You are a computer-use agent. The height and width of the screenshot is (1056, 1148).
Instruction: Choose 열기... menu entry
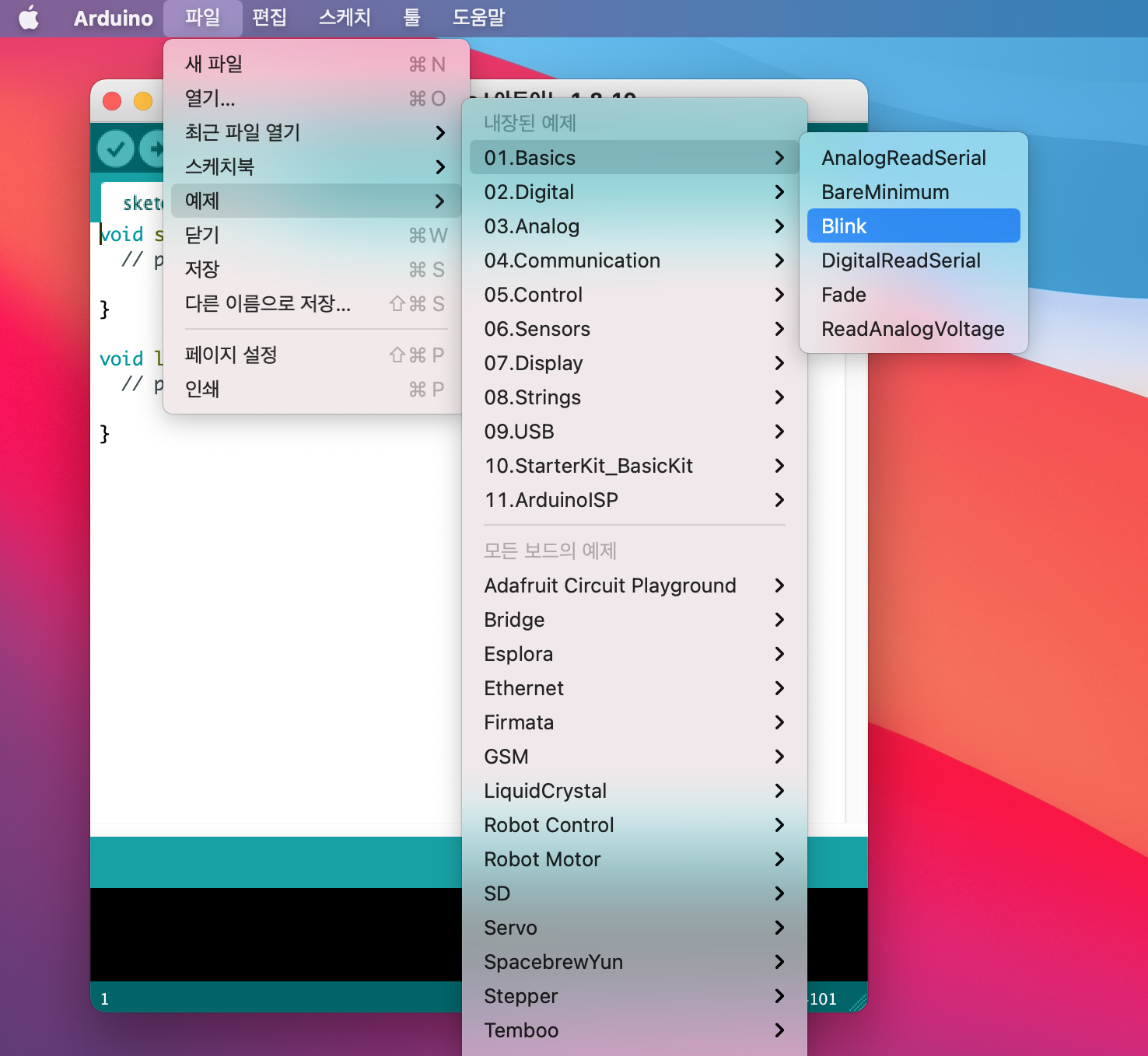click(317, 98)
